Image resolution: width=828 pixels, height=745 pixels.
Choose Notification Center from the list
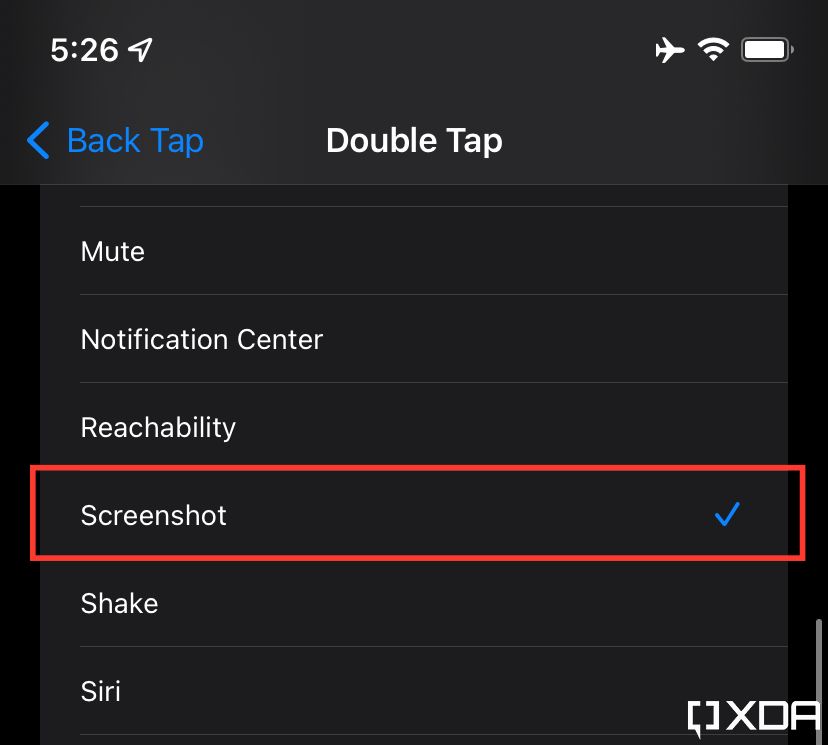201,340
